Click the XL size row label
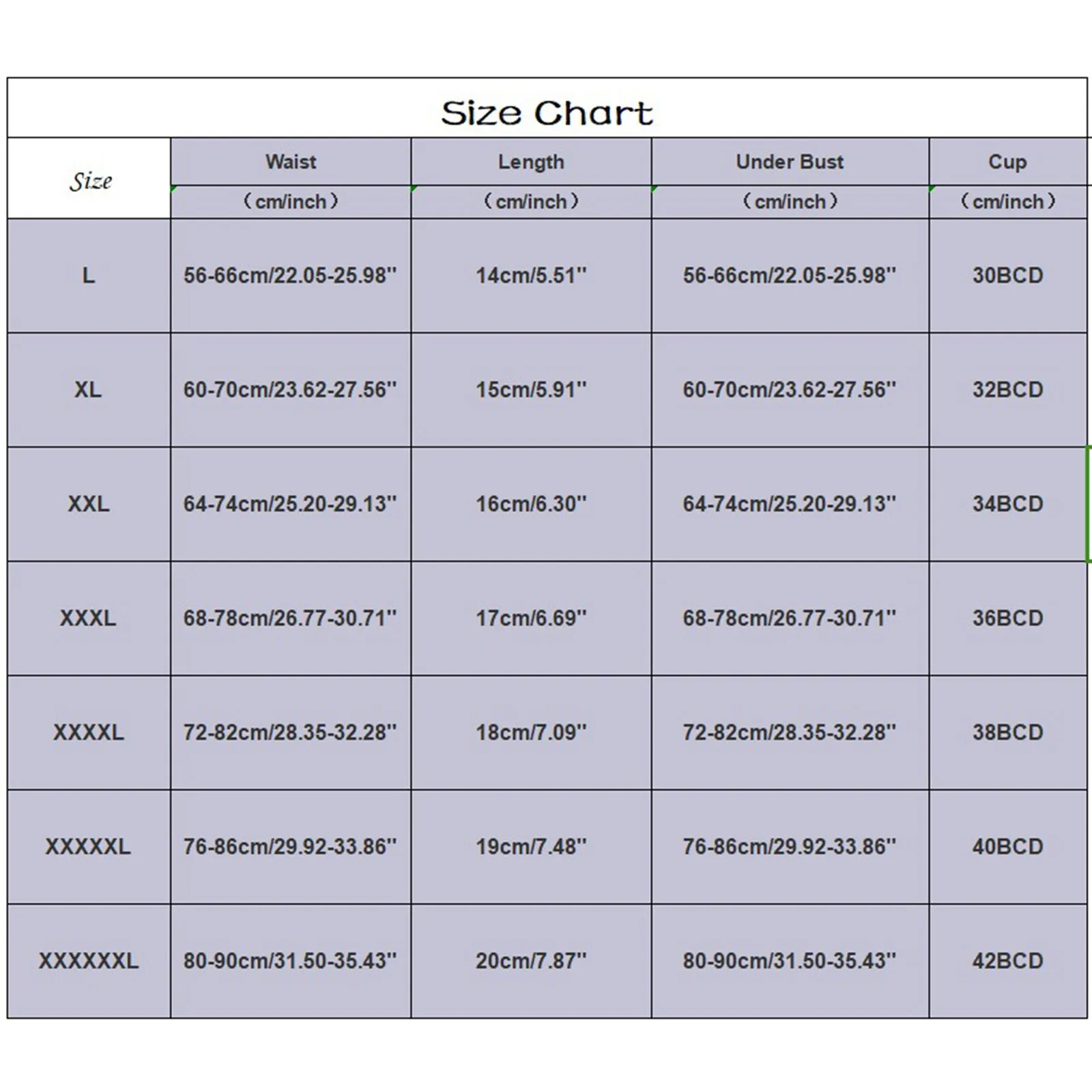The width and height of the screenshot is (1092, 1092). pos(89,390)
